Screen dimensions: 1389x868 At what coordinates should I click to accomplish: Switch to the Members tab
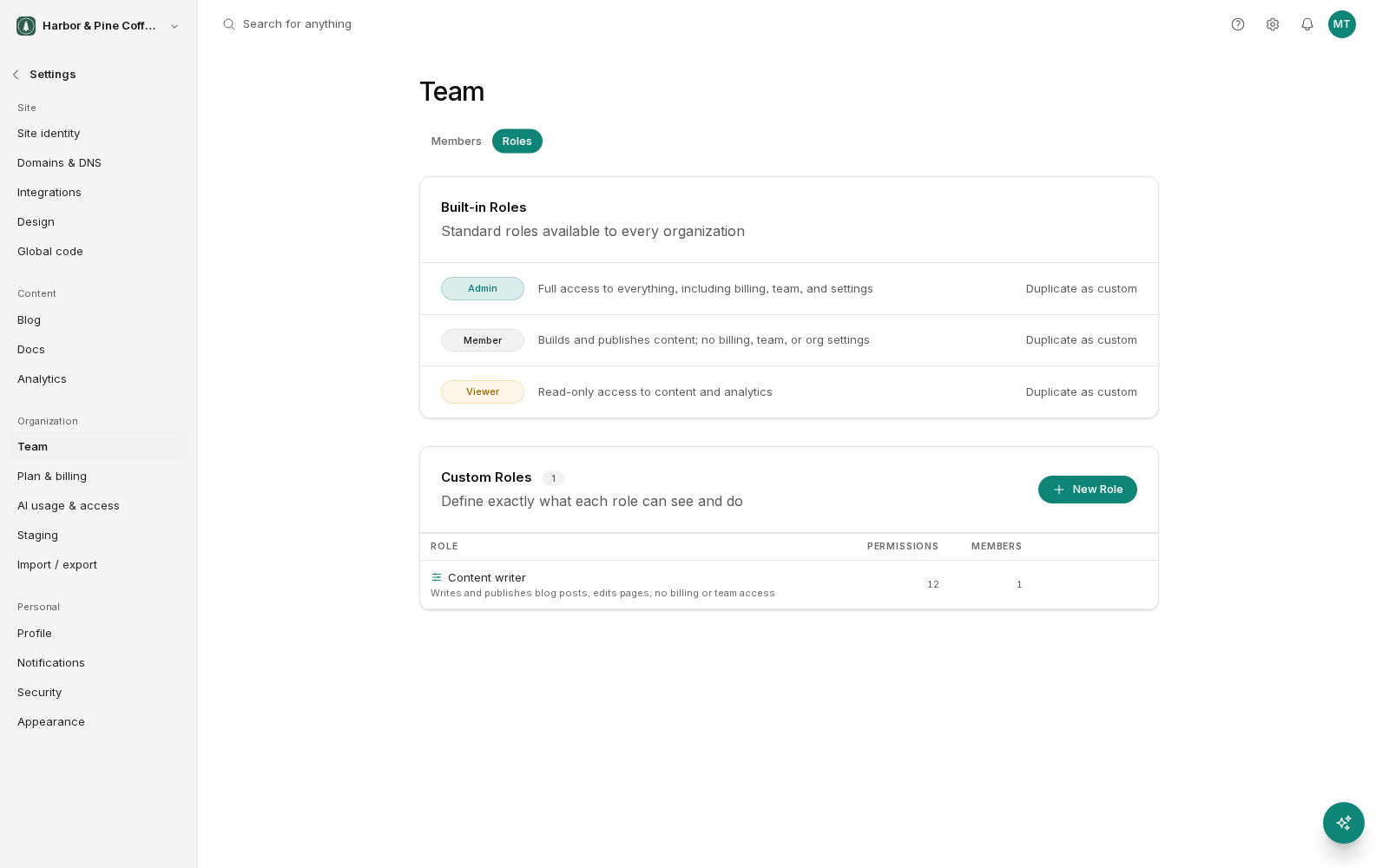[457, 141]
